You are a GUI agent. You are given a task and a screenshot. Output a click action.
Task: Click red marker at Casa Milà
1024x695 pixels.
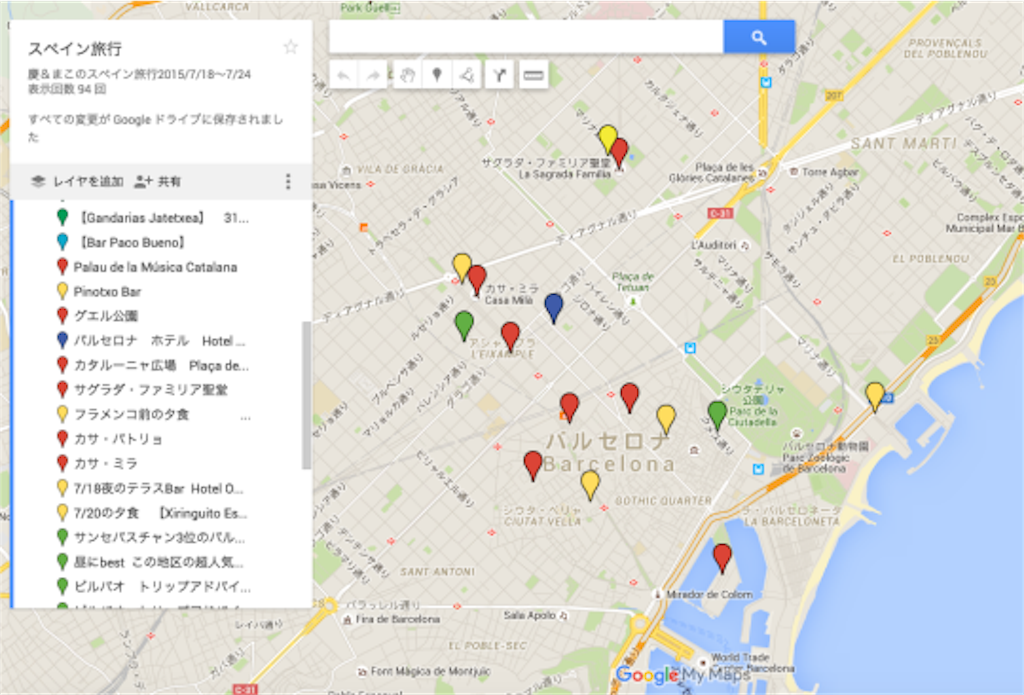pos(477,280)
